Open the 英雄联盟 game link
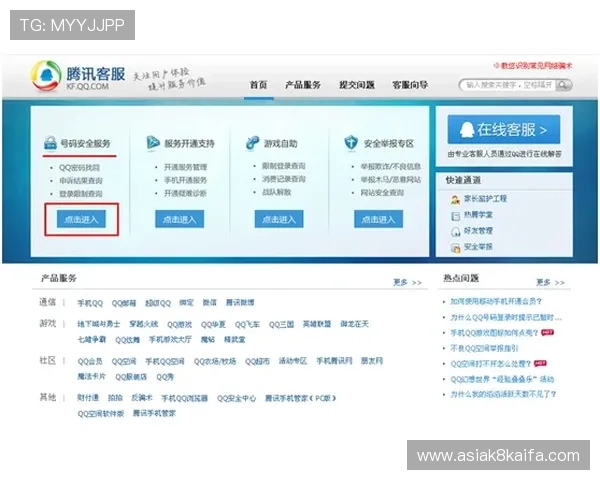This screenshot has width=600, height=480. (317, 324)
